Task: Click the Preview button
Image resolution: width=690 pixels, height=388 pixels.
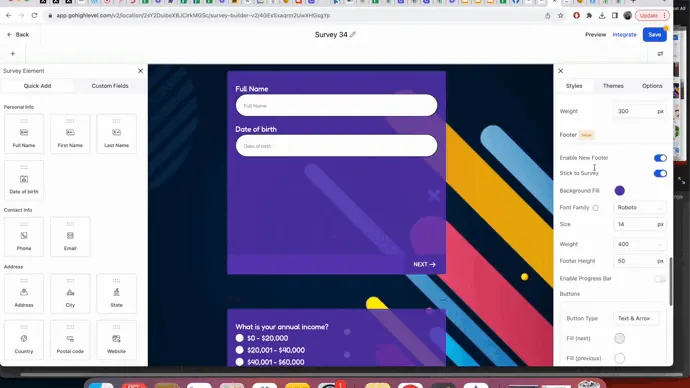Action: pos(595,34)
